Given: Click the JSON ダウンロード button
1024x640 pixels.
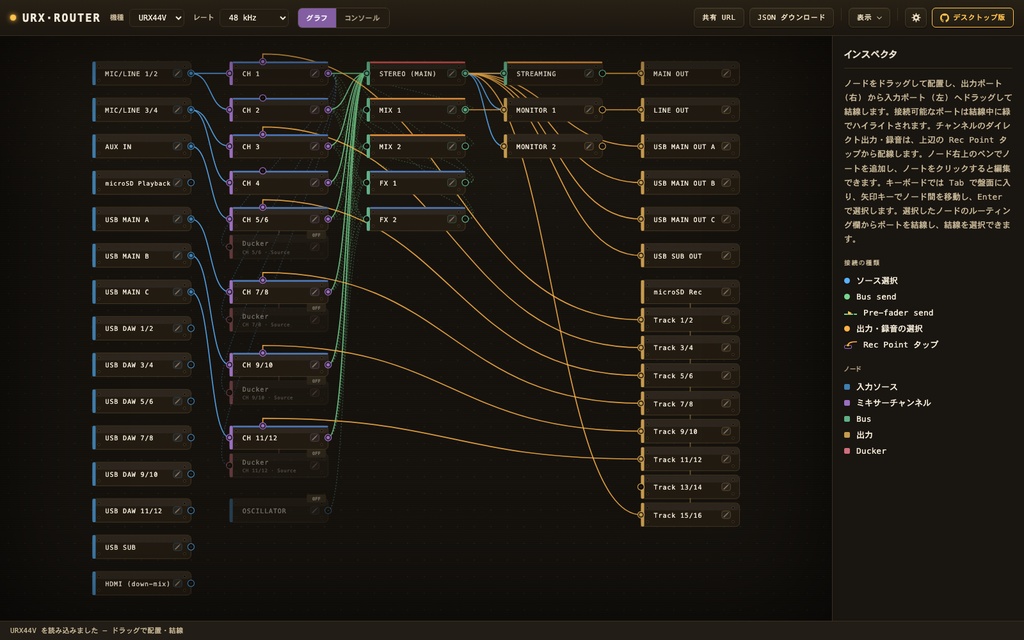Looking at the screenshot, I should 791,18.
